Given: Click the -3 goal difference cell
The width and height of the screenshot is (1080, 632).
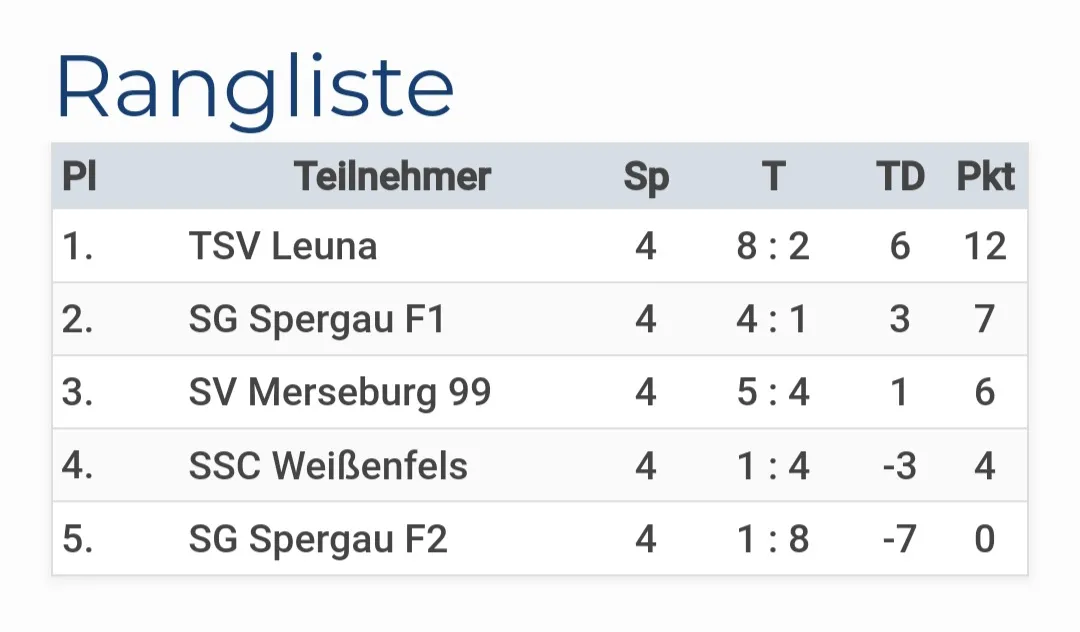Looking at the screenshot, I should tap(900, 465).
